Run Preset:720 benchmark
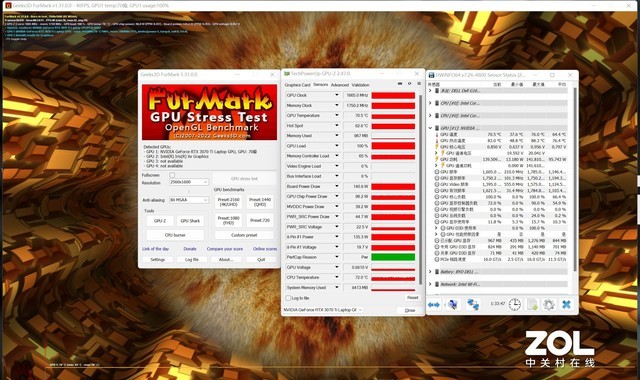Viewport: 640px width, 380px height. coord(260,220)
